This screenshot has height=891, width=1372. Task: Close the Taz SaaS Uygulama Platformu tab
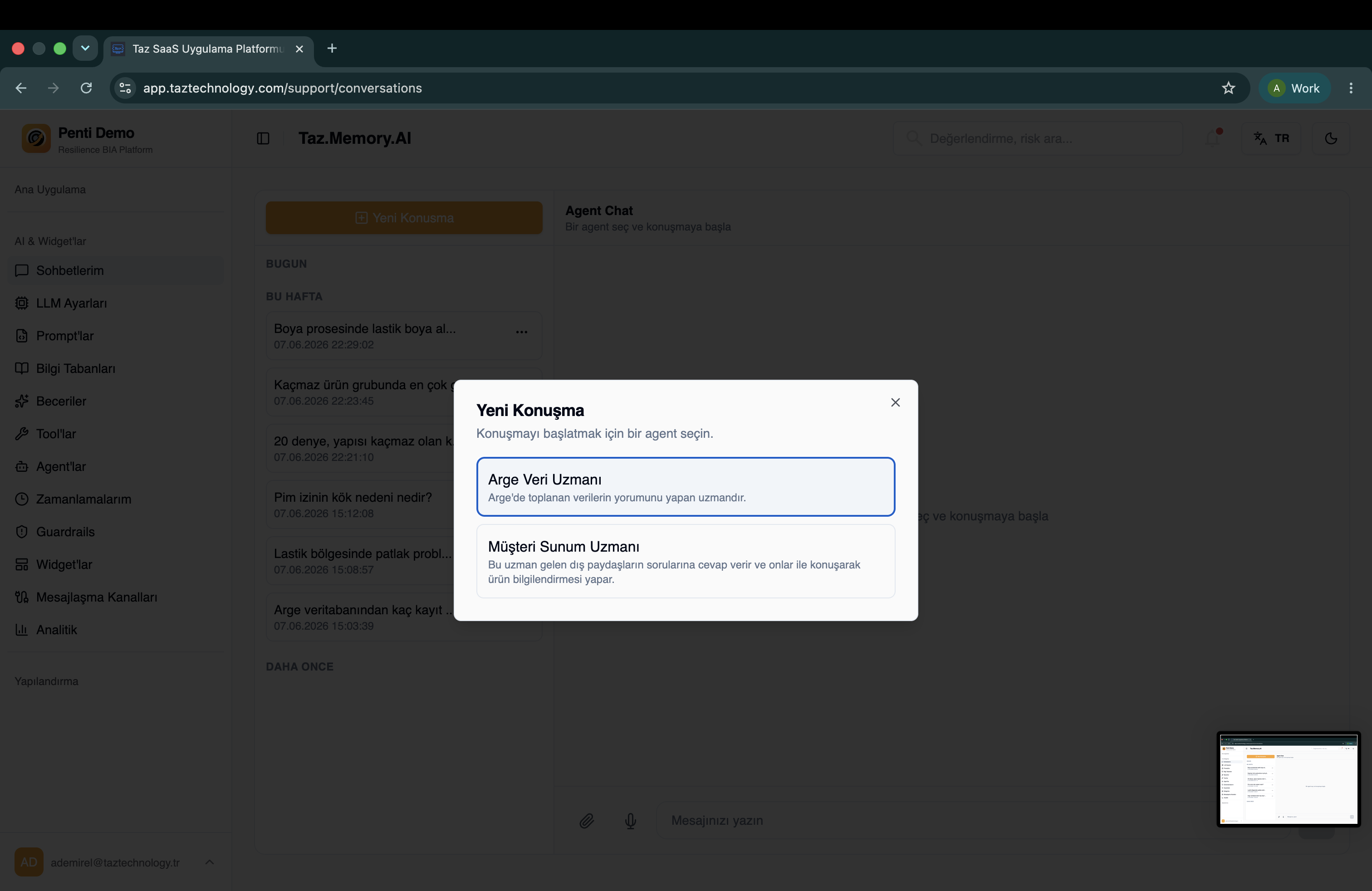[x=299, y=49]
